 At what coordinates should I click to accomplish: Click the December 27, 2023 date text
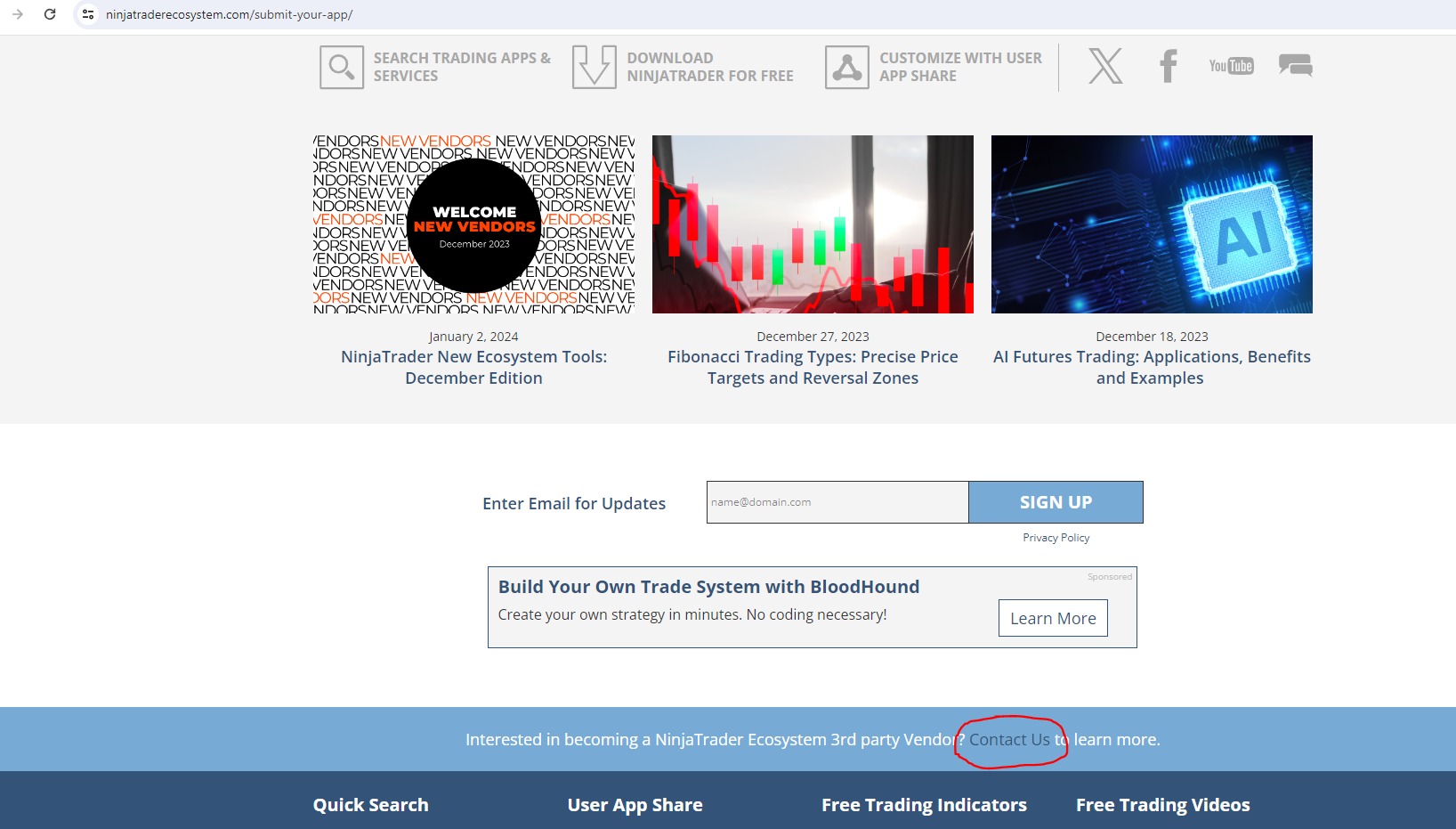813,337
